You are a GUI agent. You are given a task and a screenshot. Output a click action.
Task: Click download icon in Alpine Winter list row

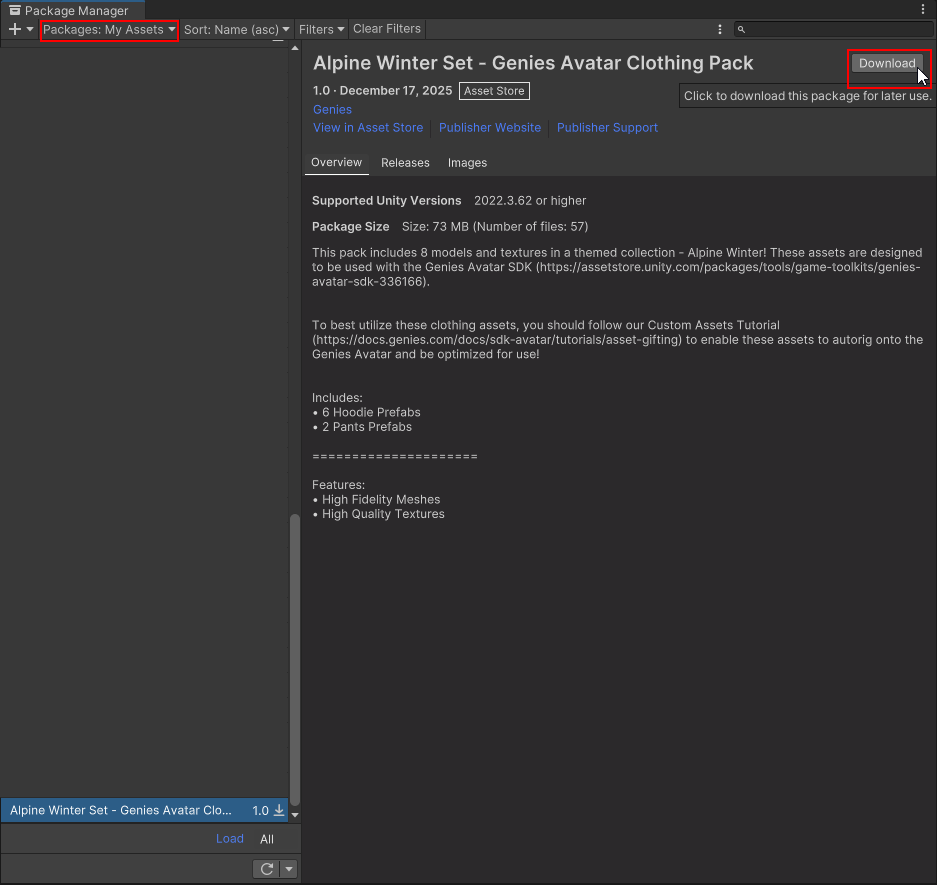pyautogui.click(x=279, y=811)
